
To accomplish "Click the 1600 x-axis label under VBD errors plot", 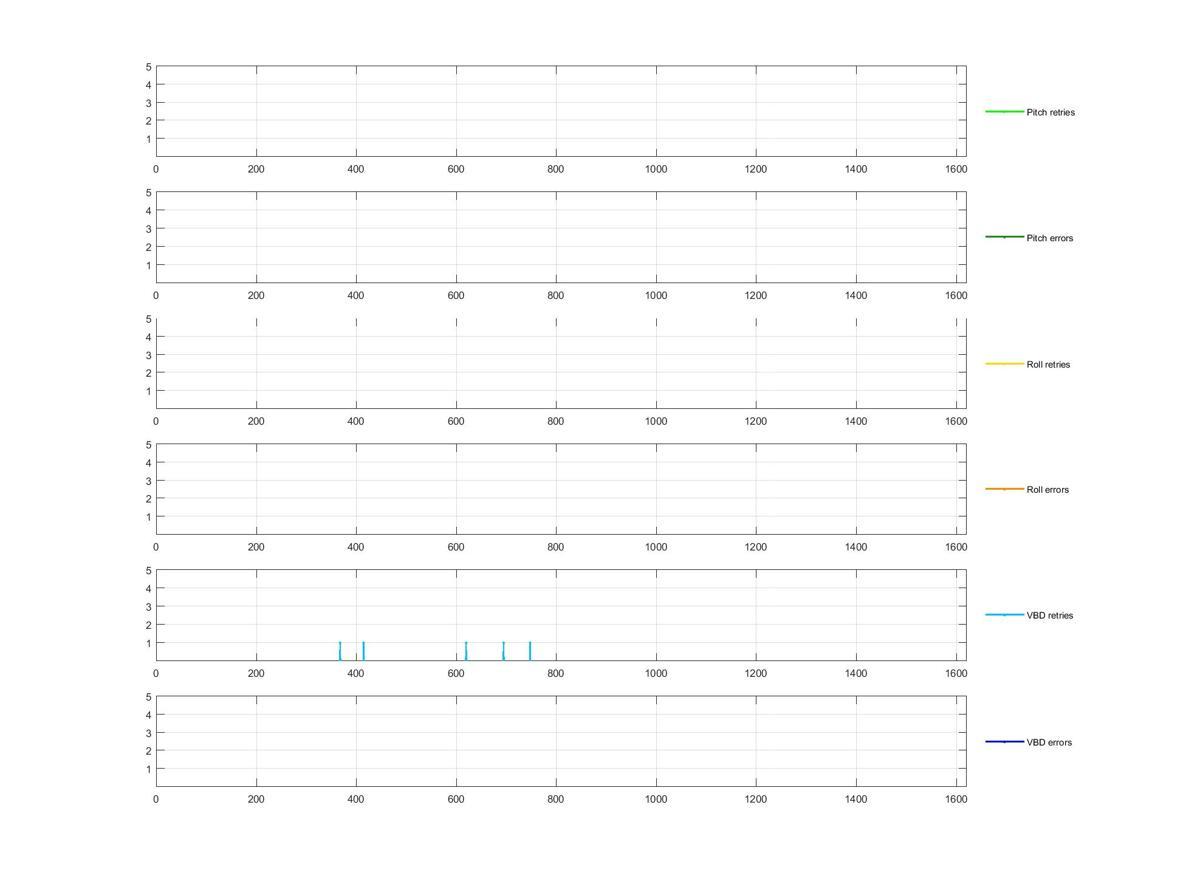I will click(956, 800).
